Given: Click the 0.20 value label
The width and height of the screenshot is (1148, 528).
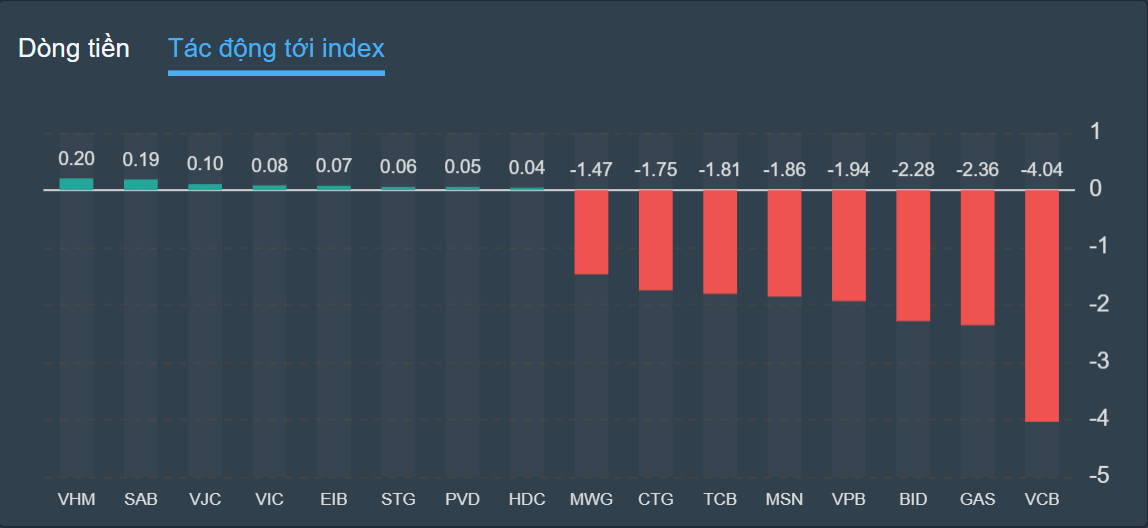Looking at the screenshot, I should (x=76, y=158).
